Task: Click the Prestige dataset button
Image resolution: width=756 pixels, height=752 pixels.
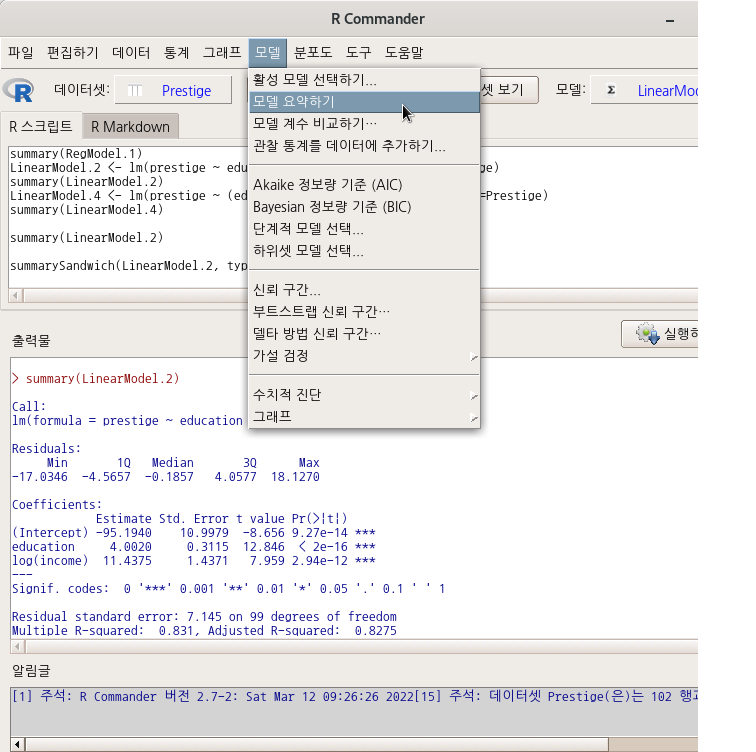Action: (x=173, y=90)
